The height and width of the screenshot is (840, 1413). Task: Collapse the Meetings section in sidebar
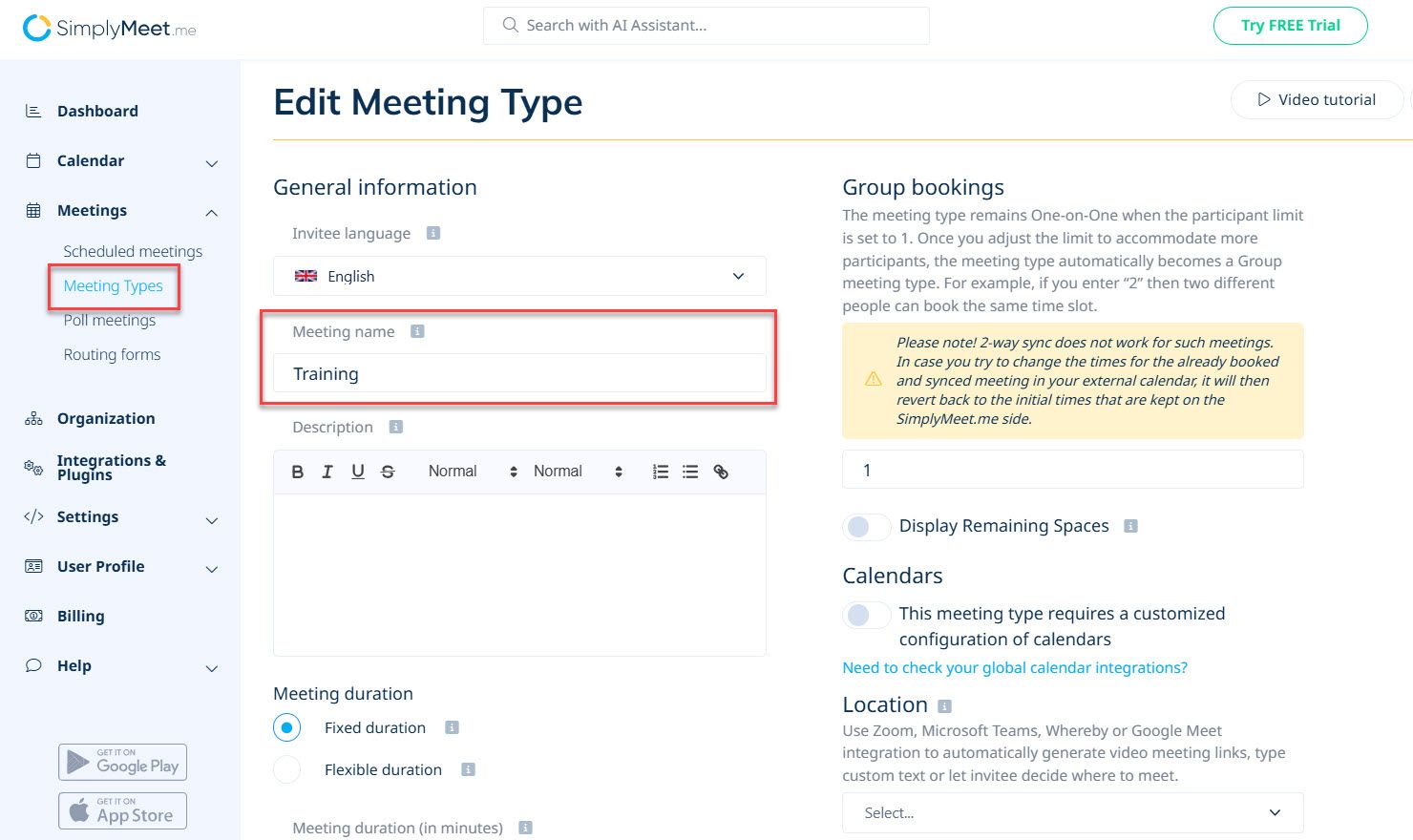211,212
